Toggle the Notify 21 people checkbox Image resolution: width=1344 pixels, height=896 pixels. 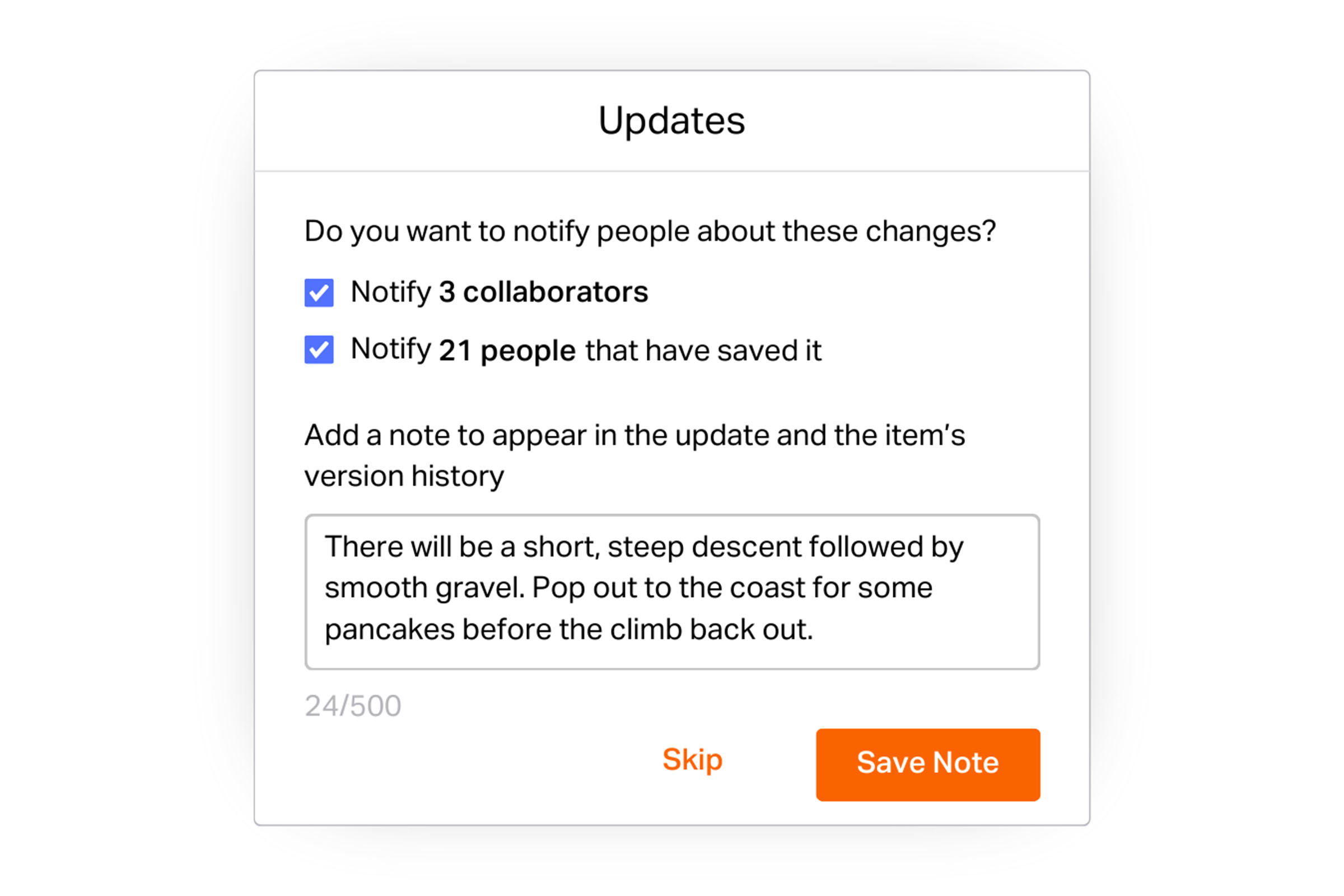click(x=319, y=349)
